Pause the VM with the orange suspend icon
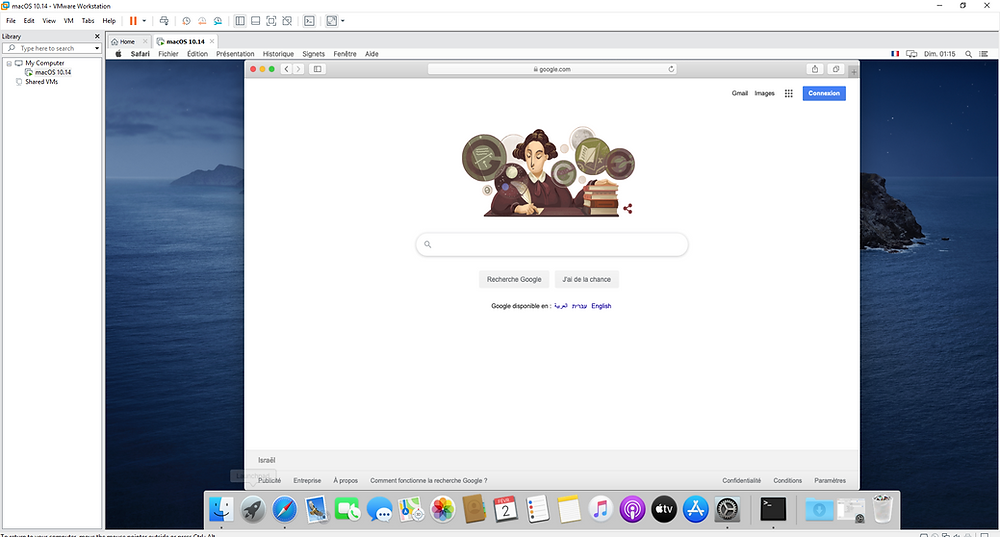 click(x=133, y=21)
